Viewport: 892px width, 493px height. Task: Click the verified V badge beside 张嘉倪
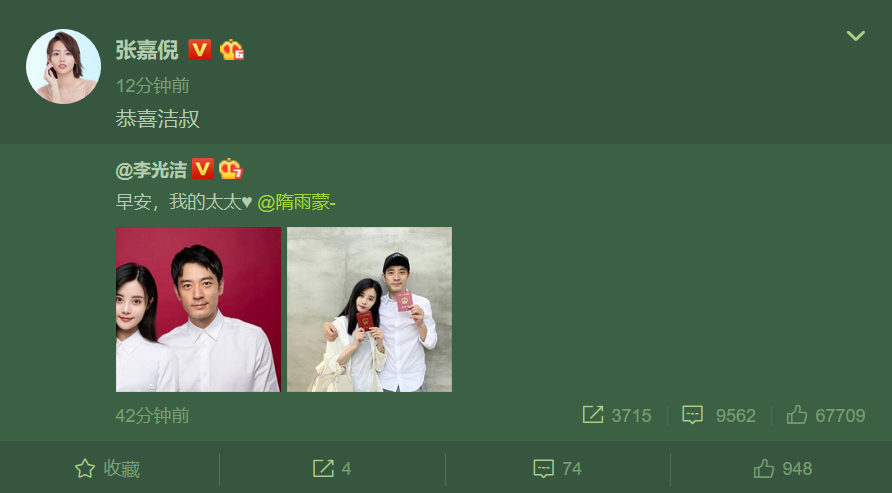(200, 50)
